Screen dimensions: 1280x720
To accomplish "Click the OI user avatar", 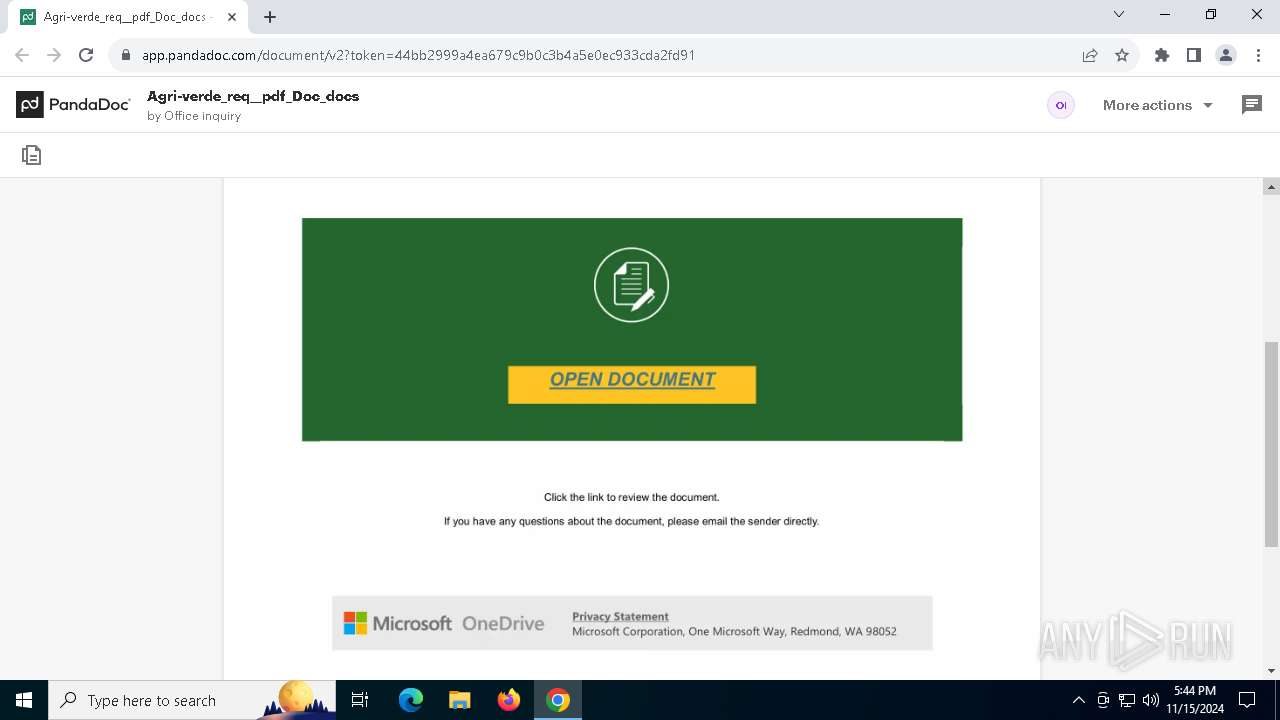I will tap(1061, 105).
